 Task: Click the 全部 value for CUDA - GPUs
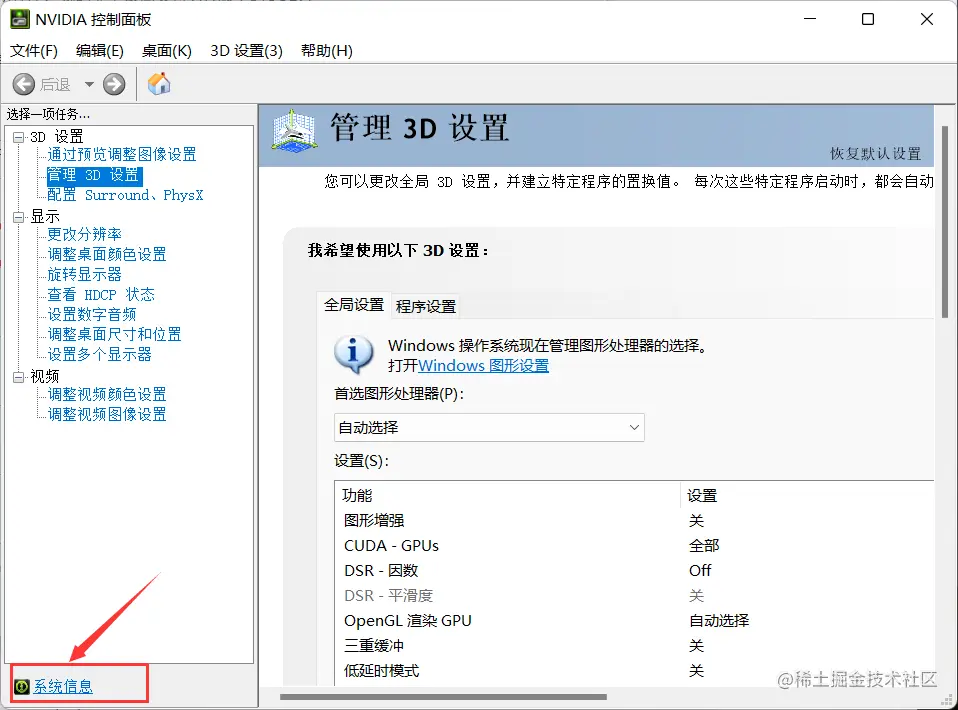[x=704, y=546]
